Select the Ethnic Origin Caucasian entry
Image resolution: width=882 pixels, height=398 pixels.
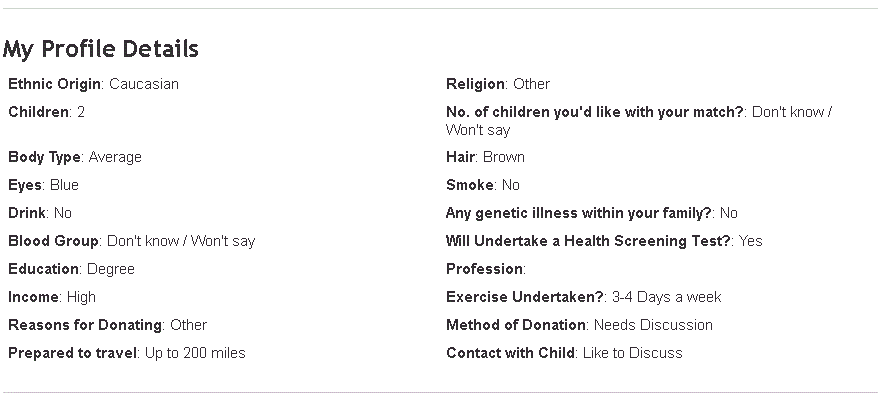[x=93, y=84]
